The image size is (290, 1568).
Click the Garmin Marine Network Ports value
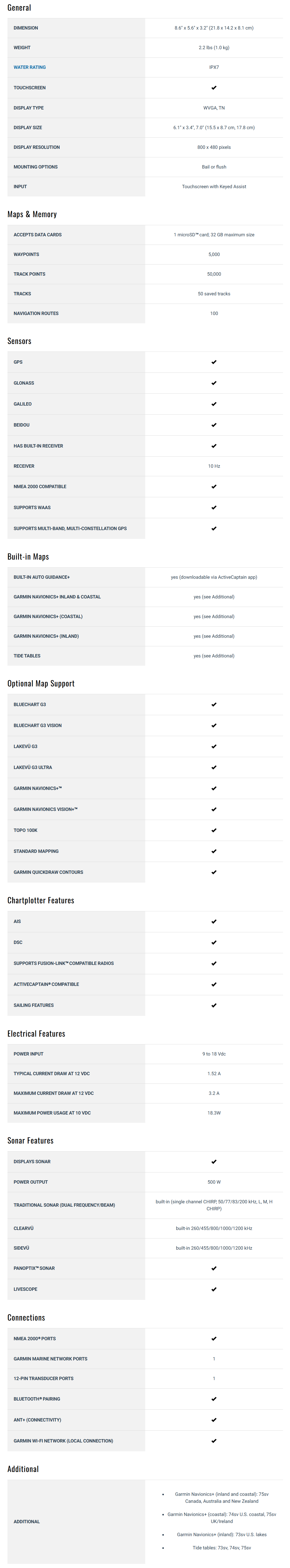coord(214,1359)
